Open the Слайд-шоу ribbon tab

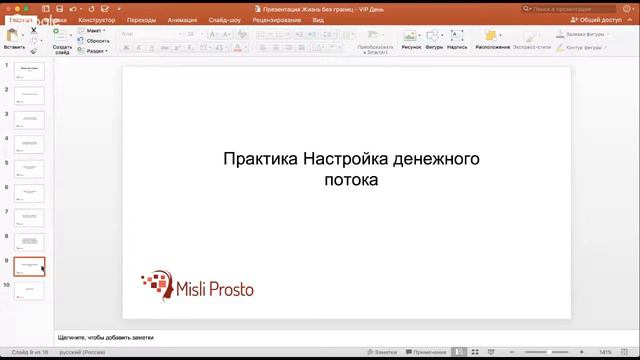click(224, 20)
